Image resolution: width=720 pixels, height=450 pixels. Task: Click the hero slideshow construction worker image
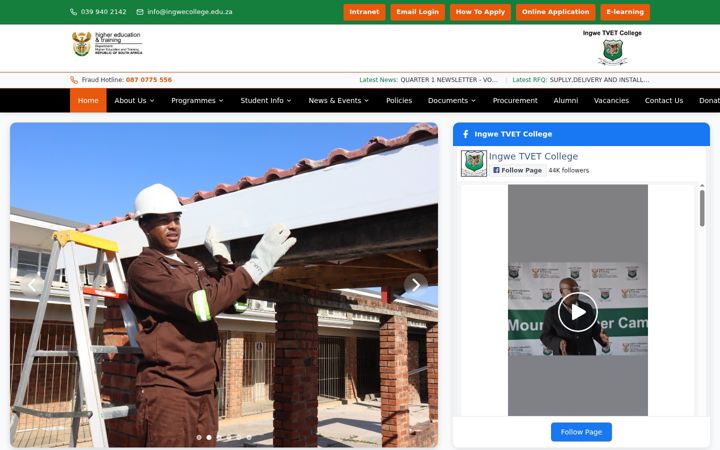coord(224,285)
